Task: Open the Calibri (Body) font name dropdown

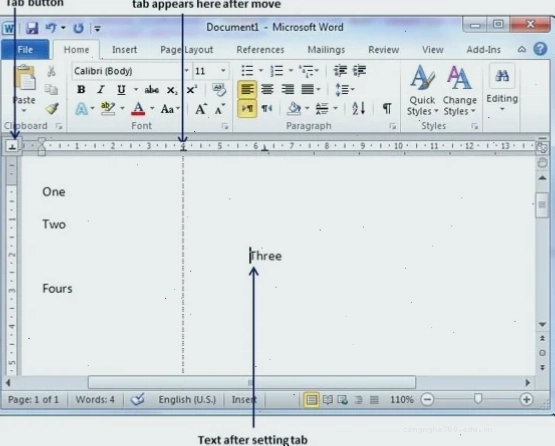Action: (187, 71)
